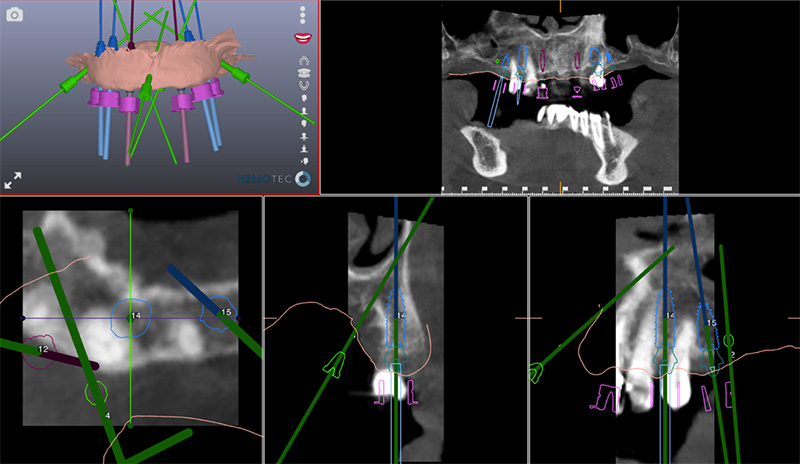The width and height of the screenshot is (800, 464).
Task: Expand 3D view with fullscreen arrows
Action: pos(14,181)
